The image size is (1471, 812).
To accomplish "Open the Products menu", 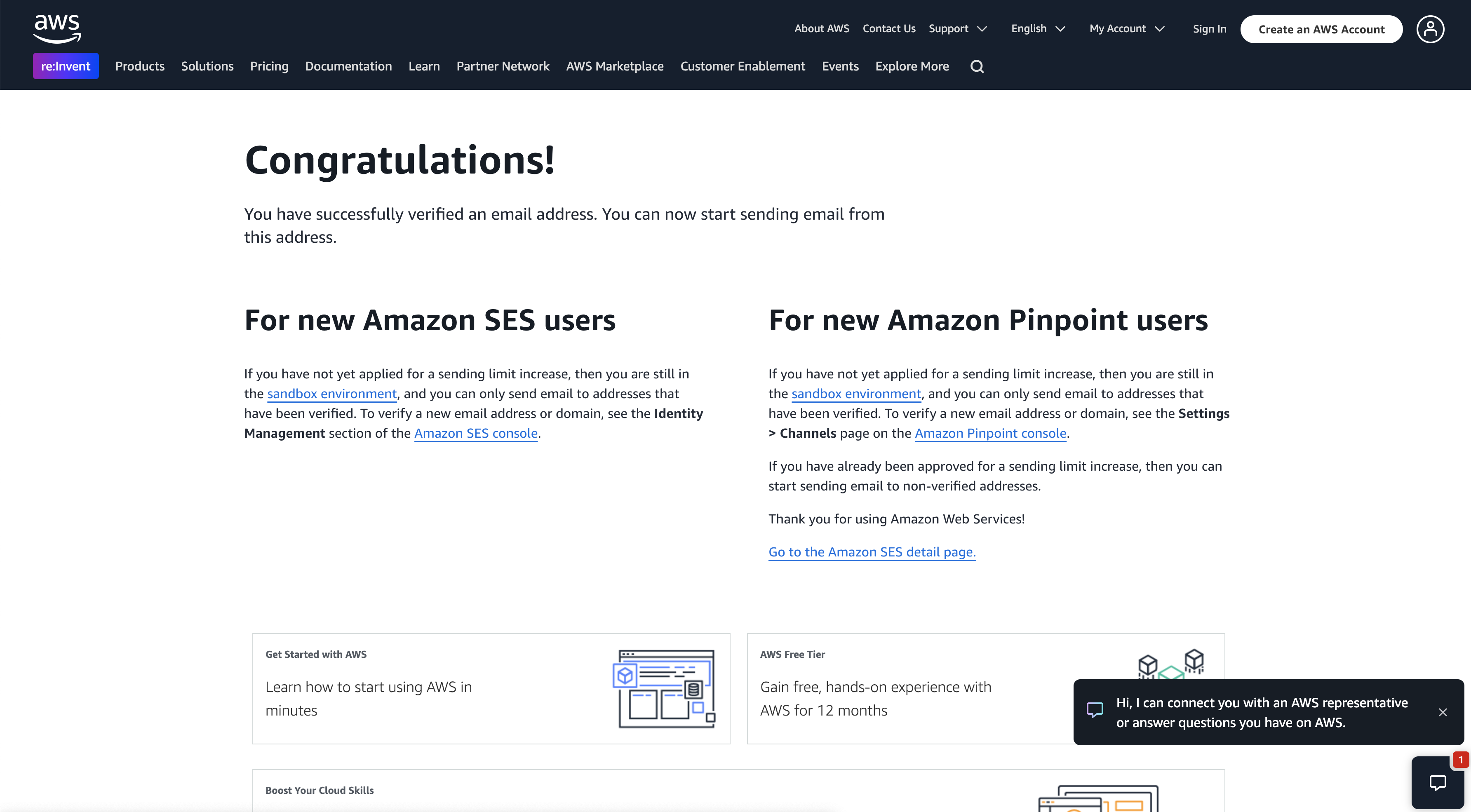I will point(140,66).
